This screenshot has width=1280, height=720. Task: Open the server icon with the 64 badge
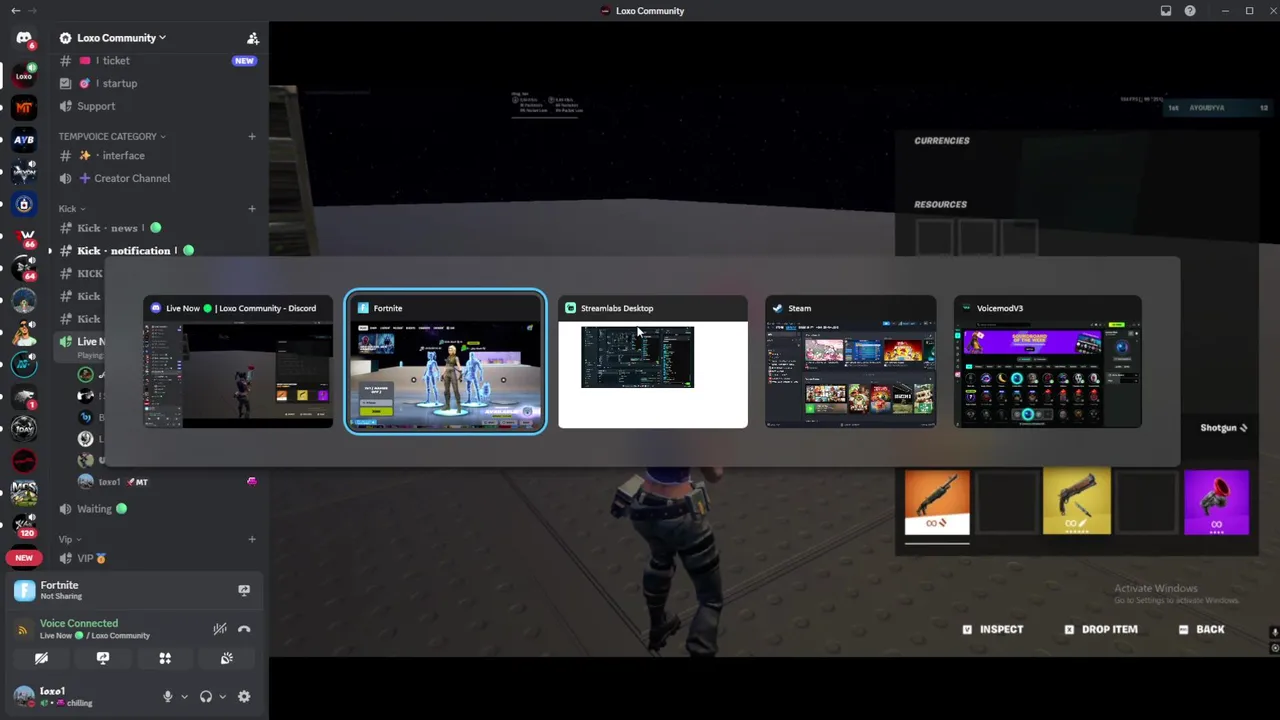pos(24,268)
